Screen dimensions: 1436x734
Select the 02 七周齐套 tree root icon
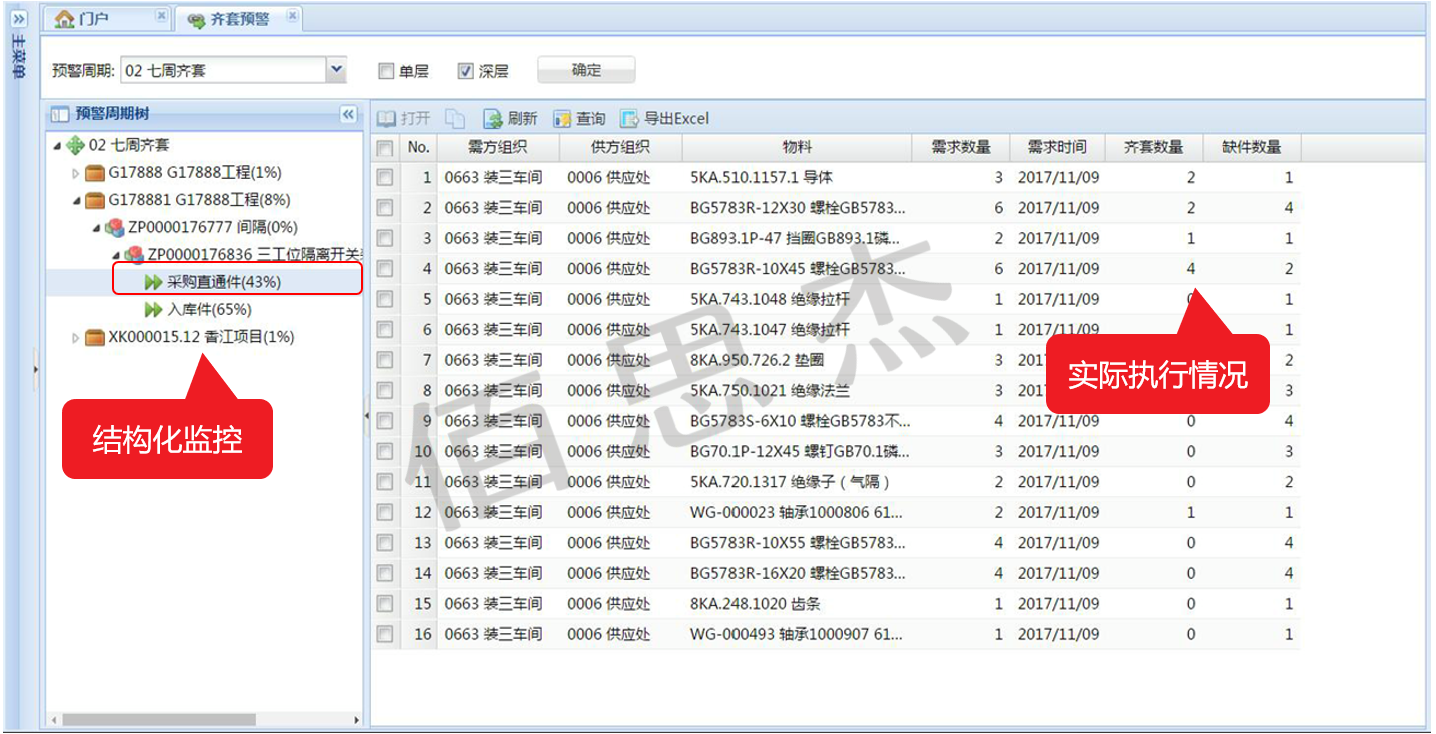point(75,146)
